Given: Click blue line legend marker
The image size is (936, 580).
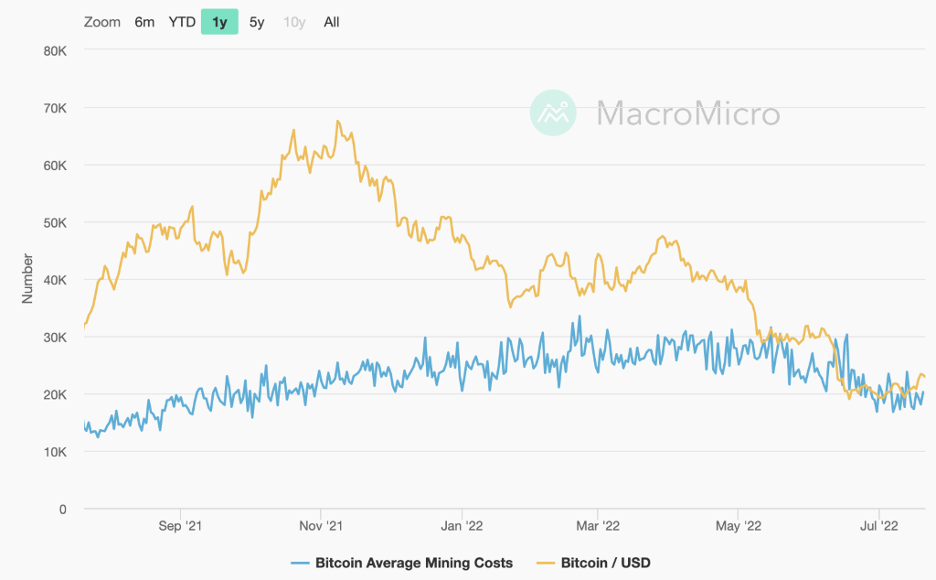Looking at the screenshot, I should (300, 563).
